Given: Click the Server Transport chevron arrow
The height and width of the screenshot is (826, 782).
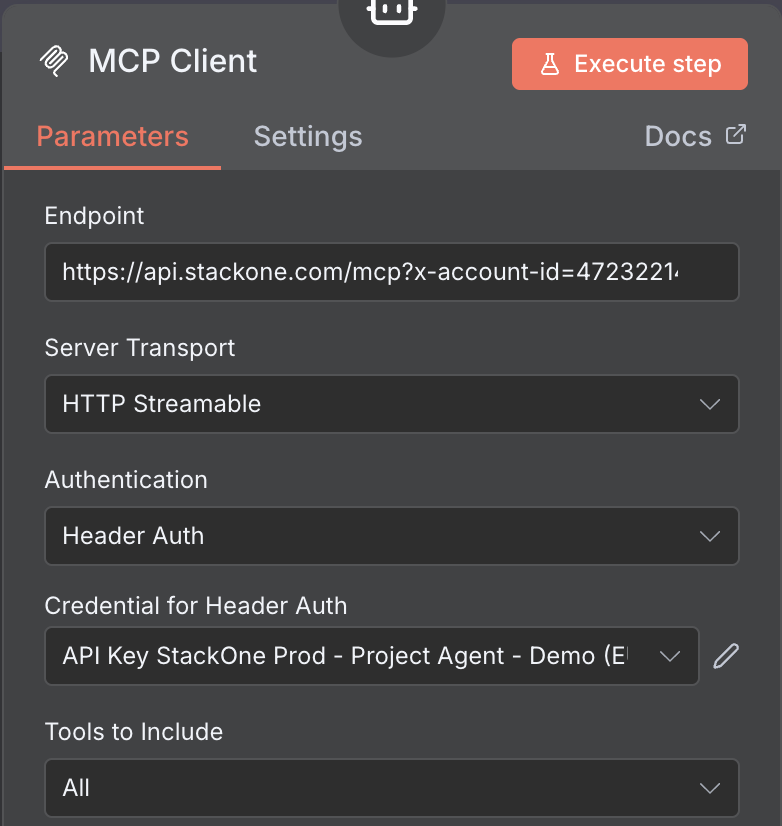Looking at the screenshot, I should pyautogui.click(x=710, y=404).
